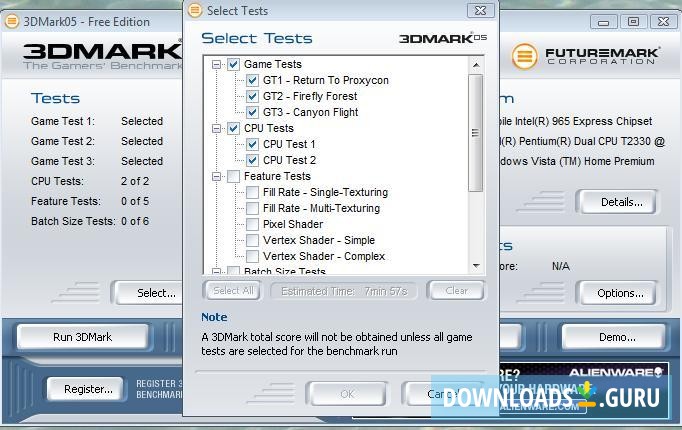Viewport: 682px width, 430px height.
Task: Open Register... in main window
Action: pos(85,389)
